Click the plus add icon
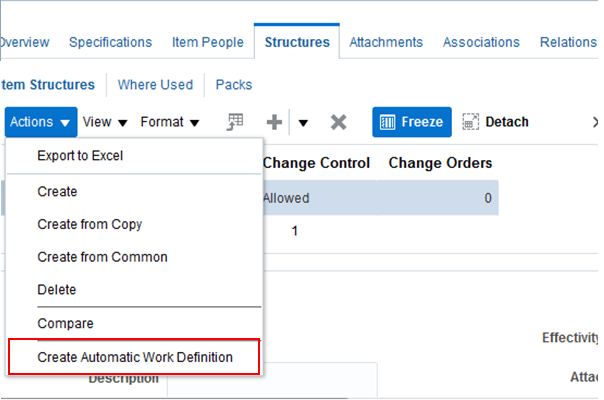This screenshot has width=604, height=400. tap(274, 122)
